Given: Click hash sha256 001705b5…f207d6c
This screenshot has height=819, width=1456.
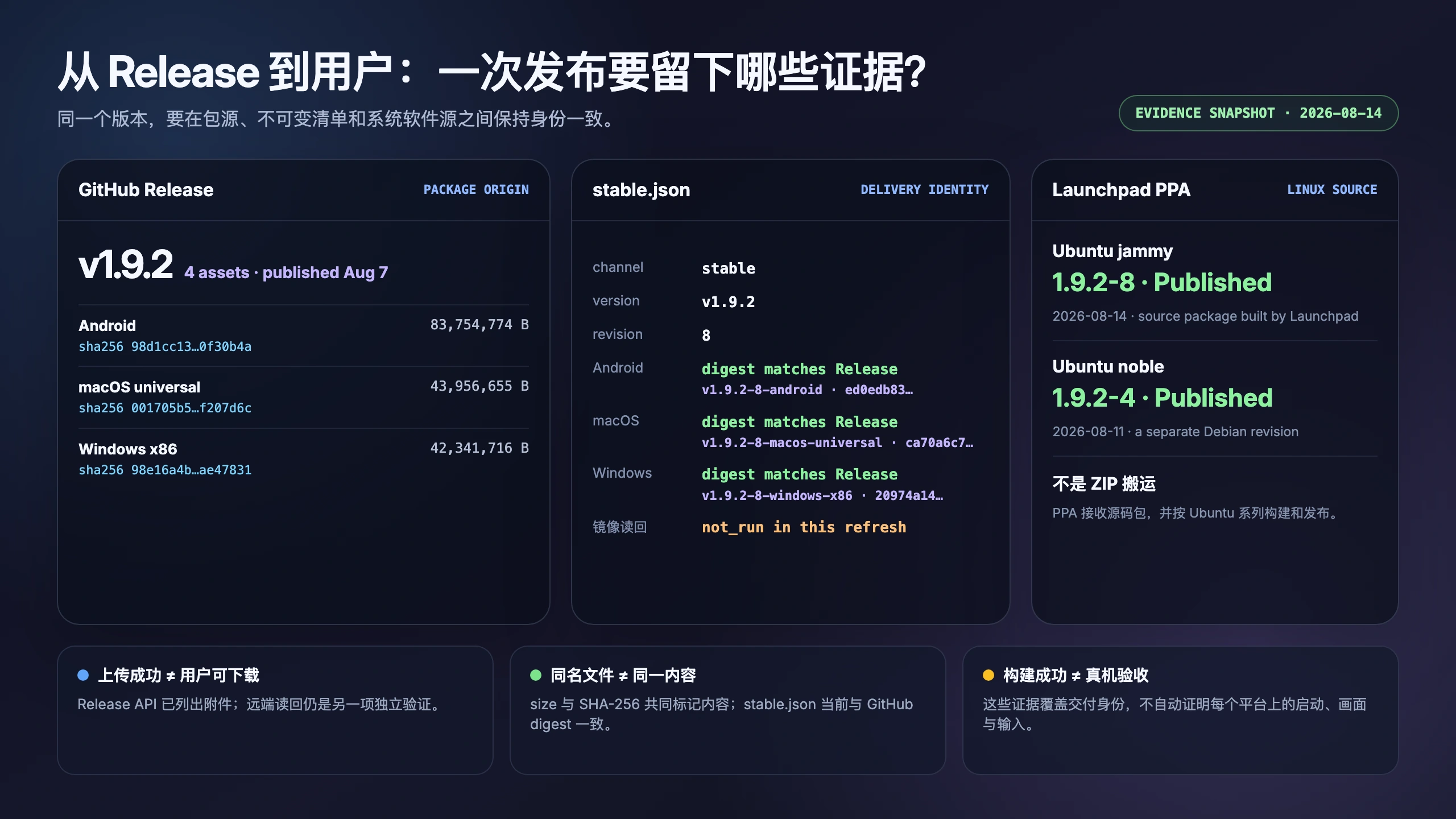Looking at the screenshot, I should click(x=165, y=408).
